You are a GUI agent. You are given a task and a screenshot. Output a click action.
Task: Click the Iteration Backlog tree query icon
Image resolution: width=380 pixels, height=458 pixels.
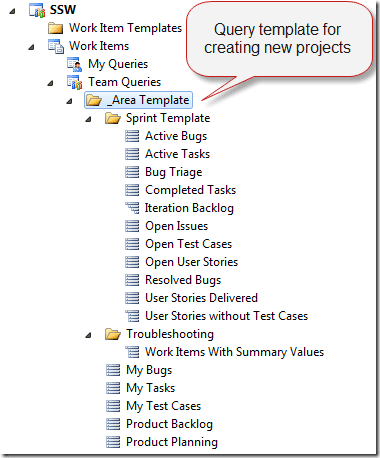click(132, 208)
